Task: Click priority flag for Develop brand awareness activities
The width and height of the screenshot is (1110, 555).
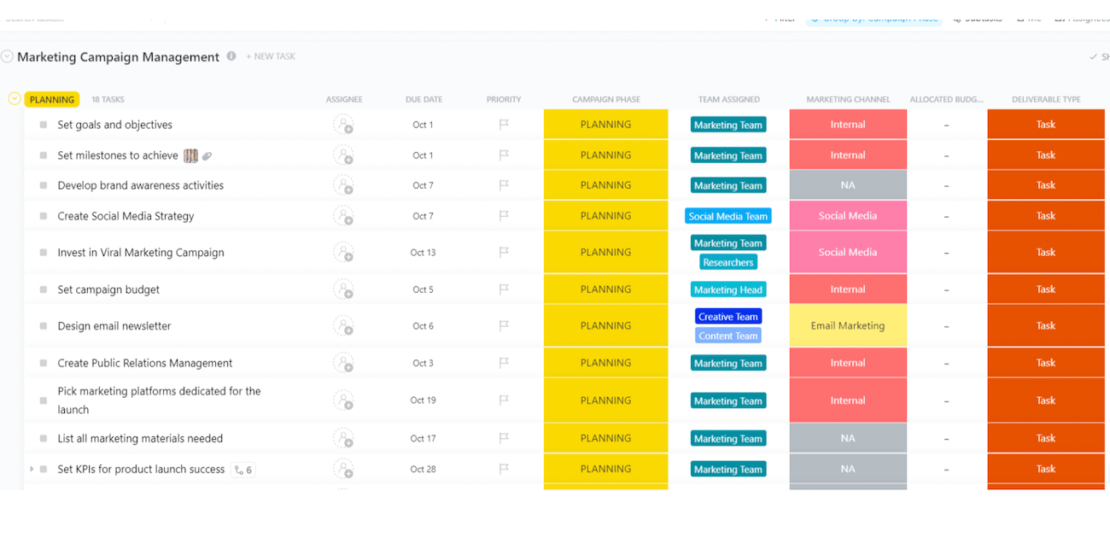Action: 504,185
